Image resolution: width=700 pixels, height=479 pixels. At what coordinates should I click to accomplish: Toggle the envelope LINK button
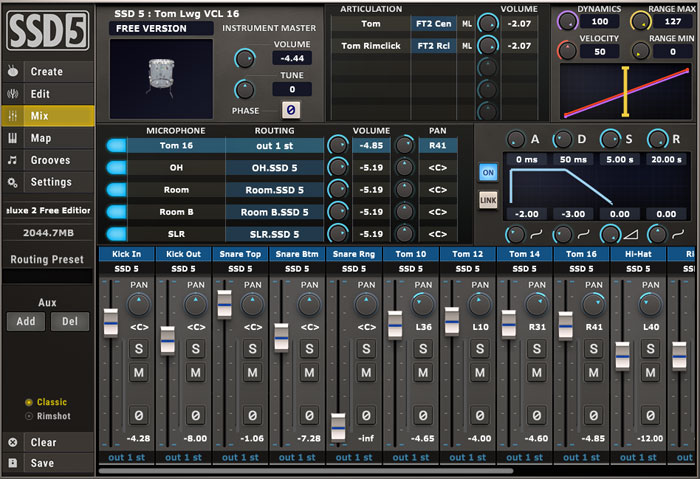pos(488,200)
